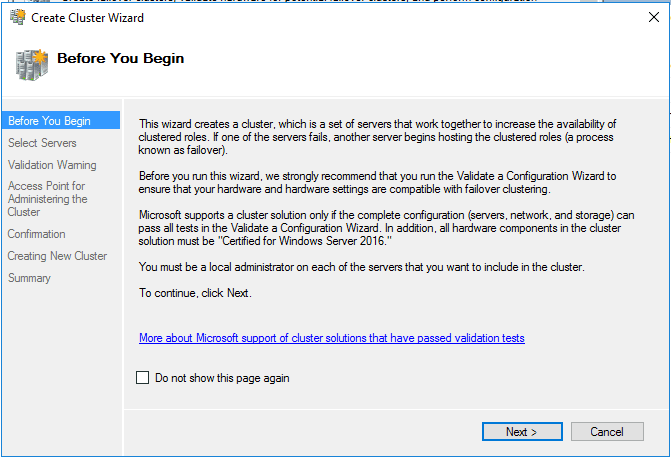Viewport: 671px width, 457px height.
Task: Jump to the Confirmation step
Action: [36, 234]
